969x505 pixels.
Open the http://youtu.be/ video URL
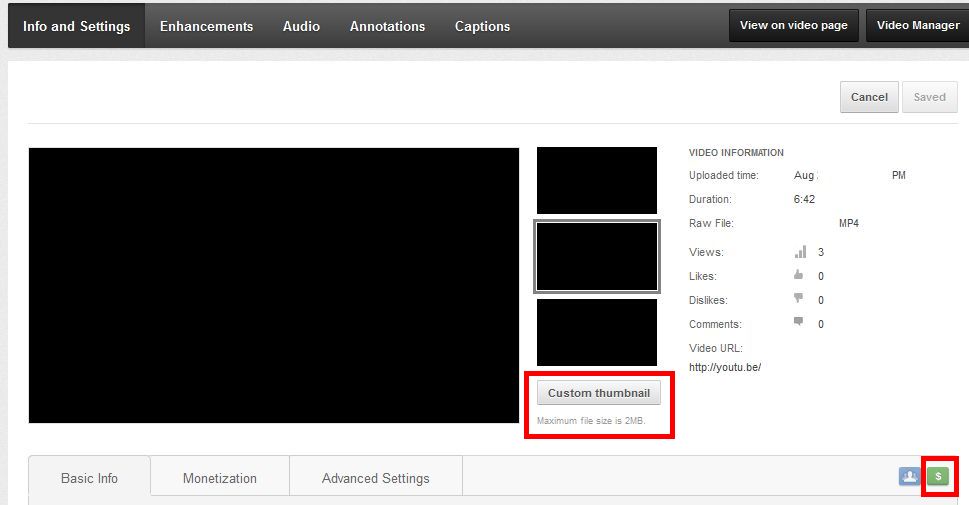[x=724, y=367]
